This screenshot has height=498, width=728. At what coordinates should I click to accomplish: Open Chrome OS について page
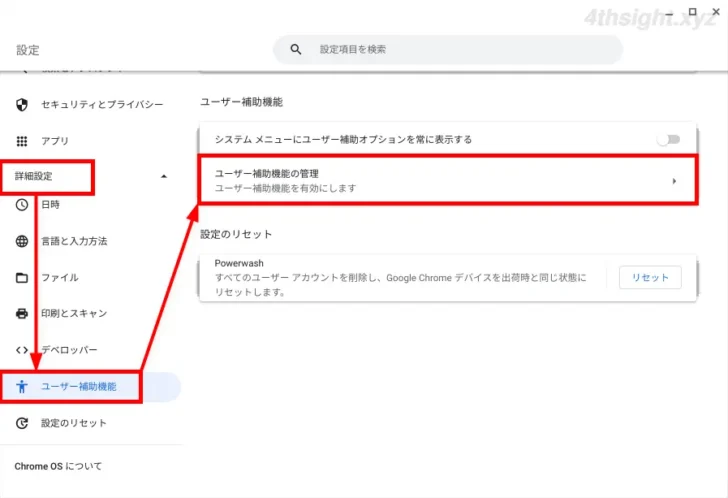(58, 466)
